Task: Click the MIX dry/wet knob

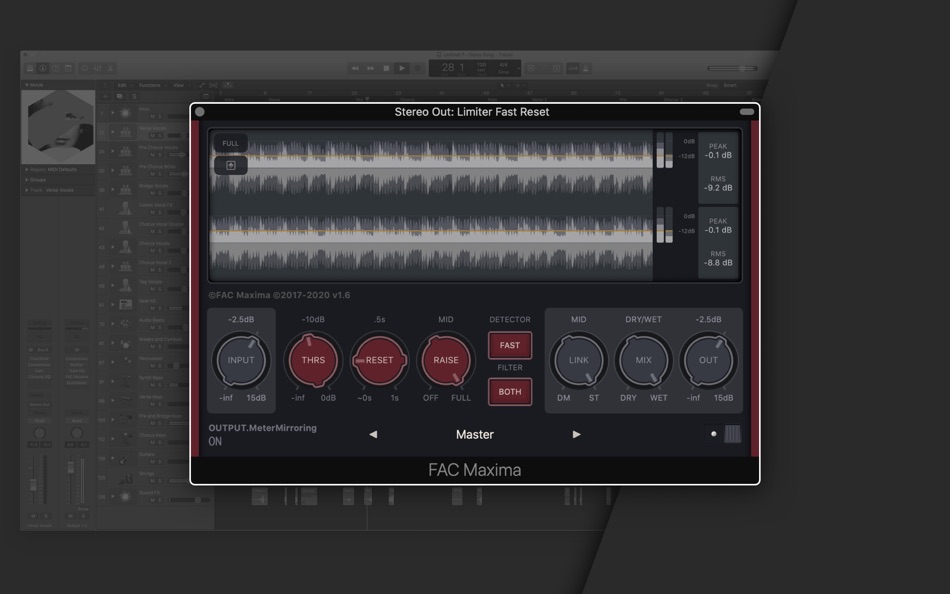Action: click(643, 361)
